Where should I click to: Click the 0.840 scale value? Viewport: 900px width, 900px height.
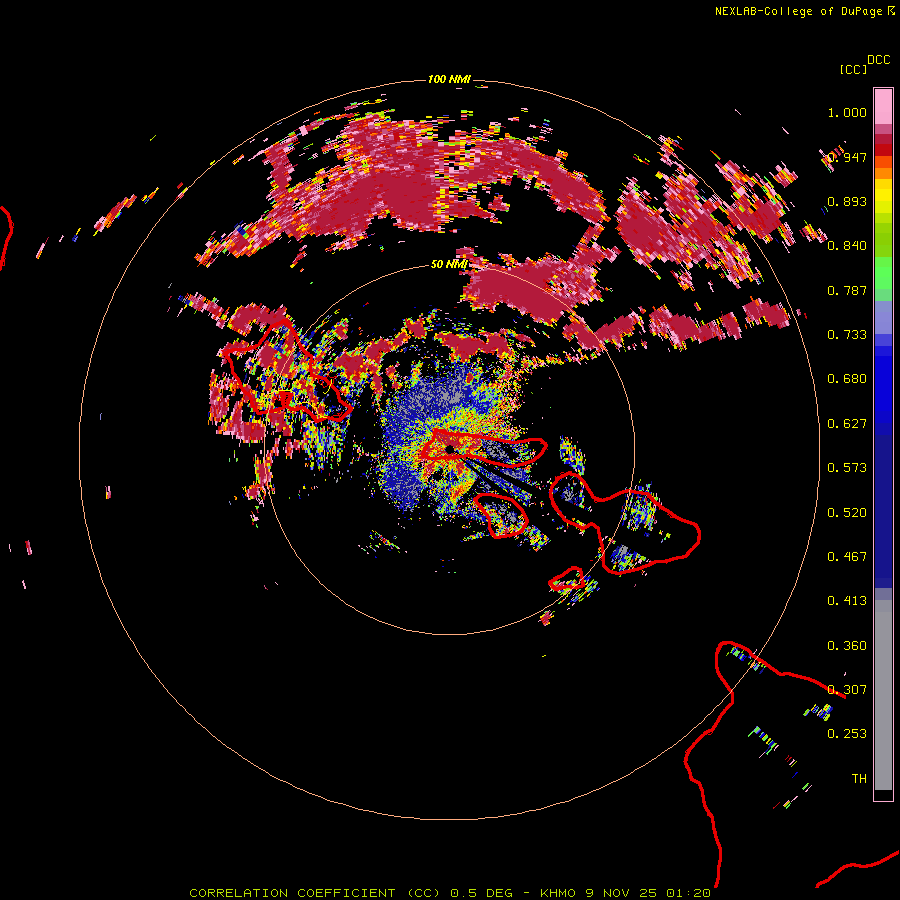pyautogui.click(x=847, y=246)
